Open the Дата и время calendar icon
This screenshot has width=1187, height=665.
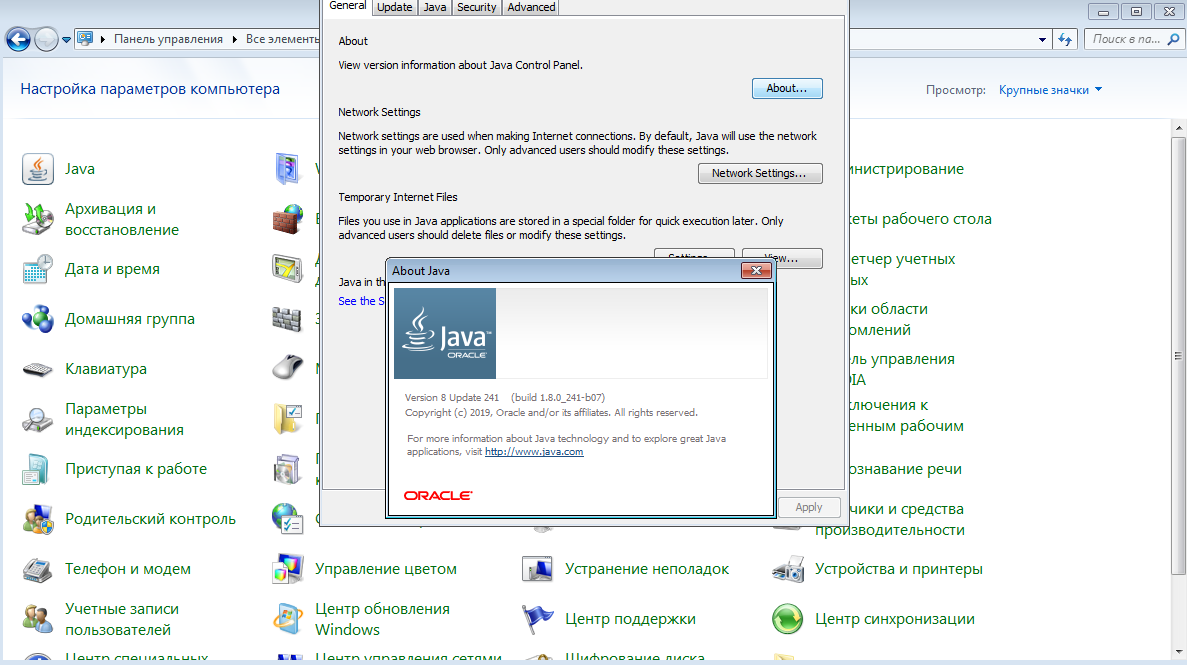pyautogui.click(x=37, y=269)
